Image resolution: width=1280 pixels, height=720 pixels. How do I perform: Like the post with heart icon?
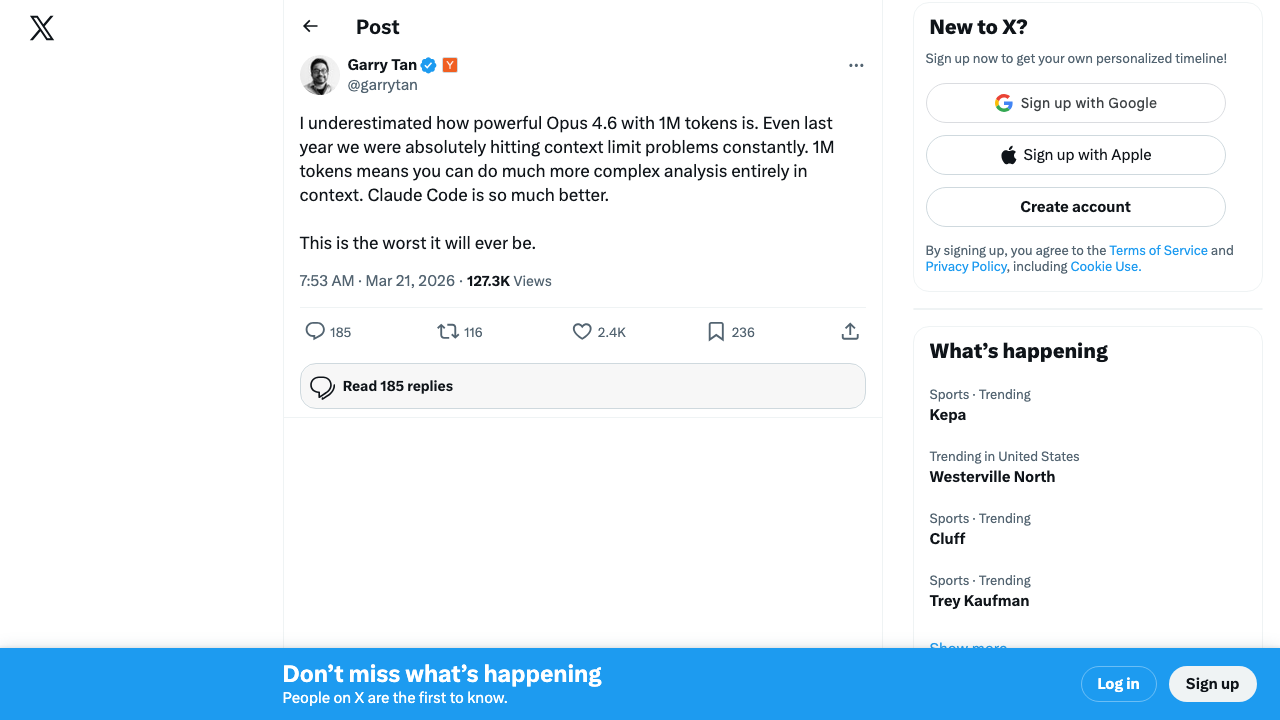tap(582, 331)
